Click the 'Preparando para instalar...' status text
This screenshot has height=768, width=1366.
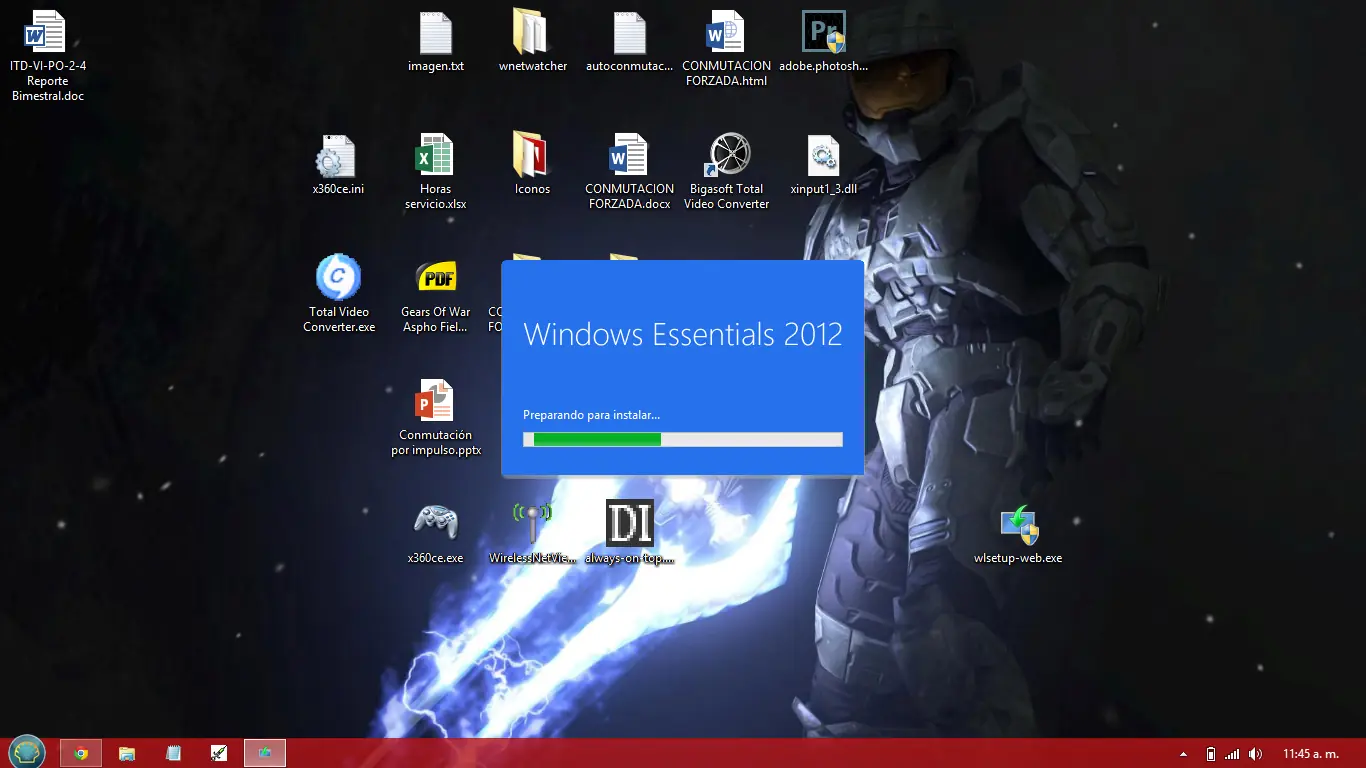592,414
